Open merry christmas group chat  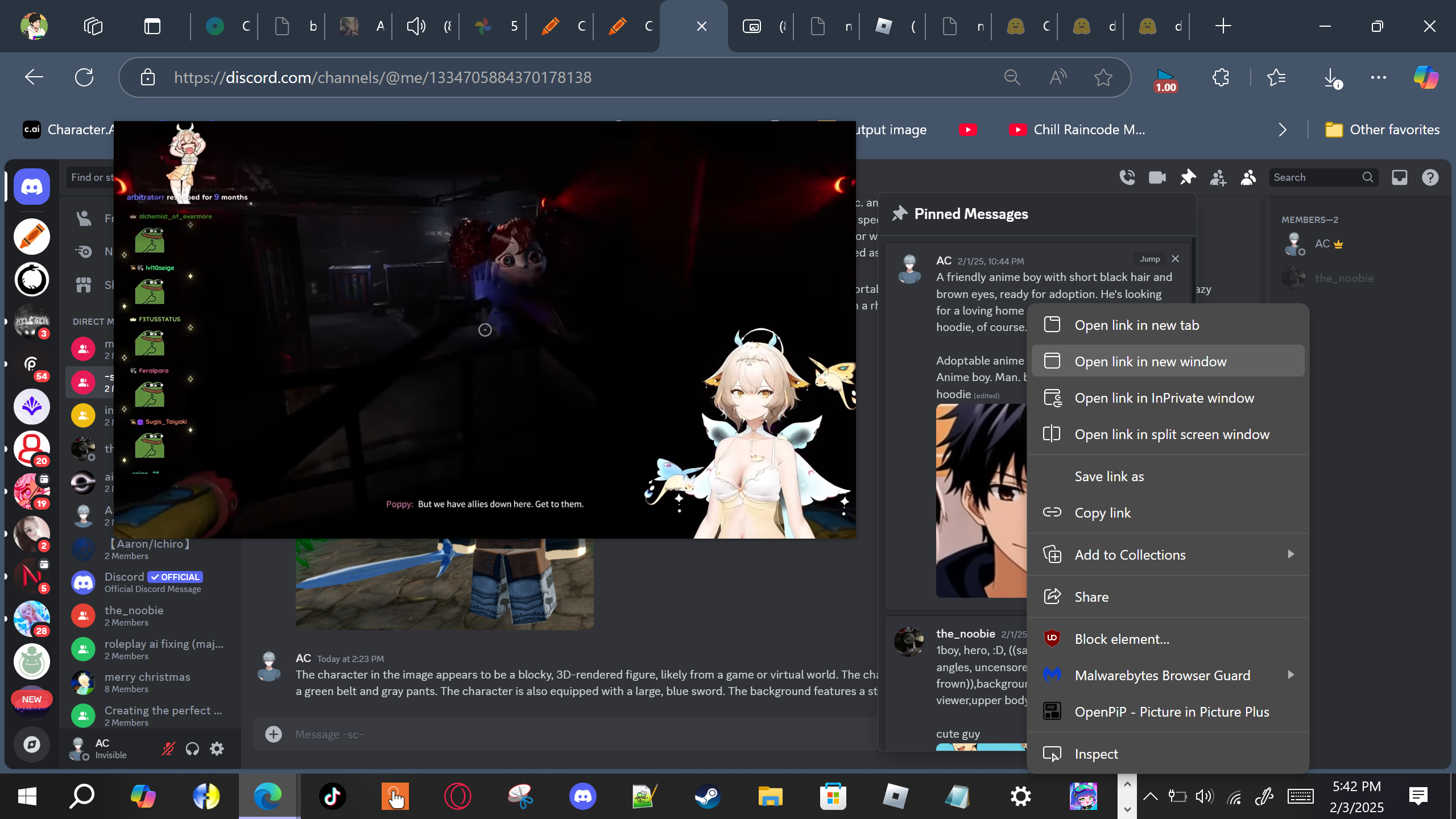(150, 682)
